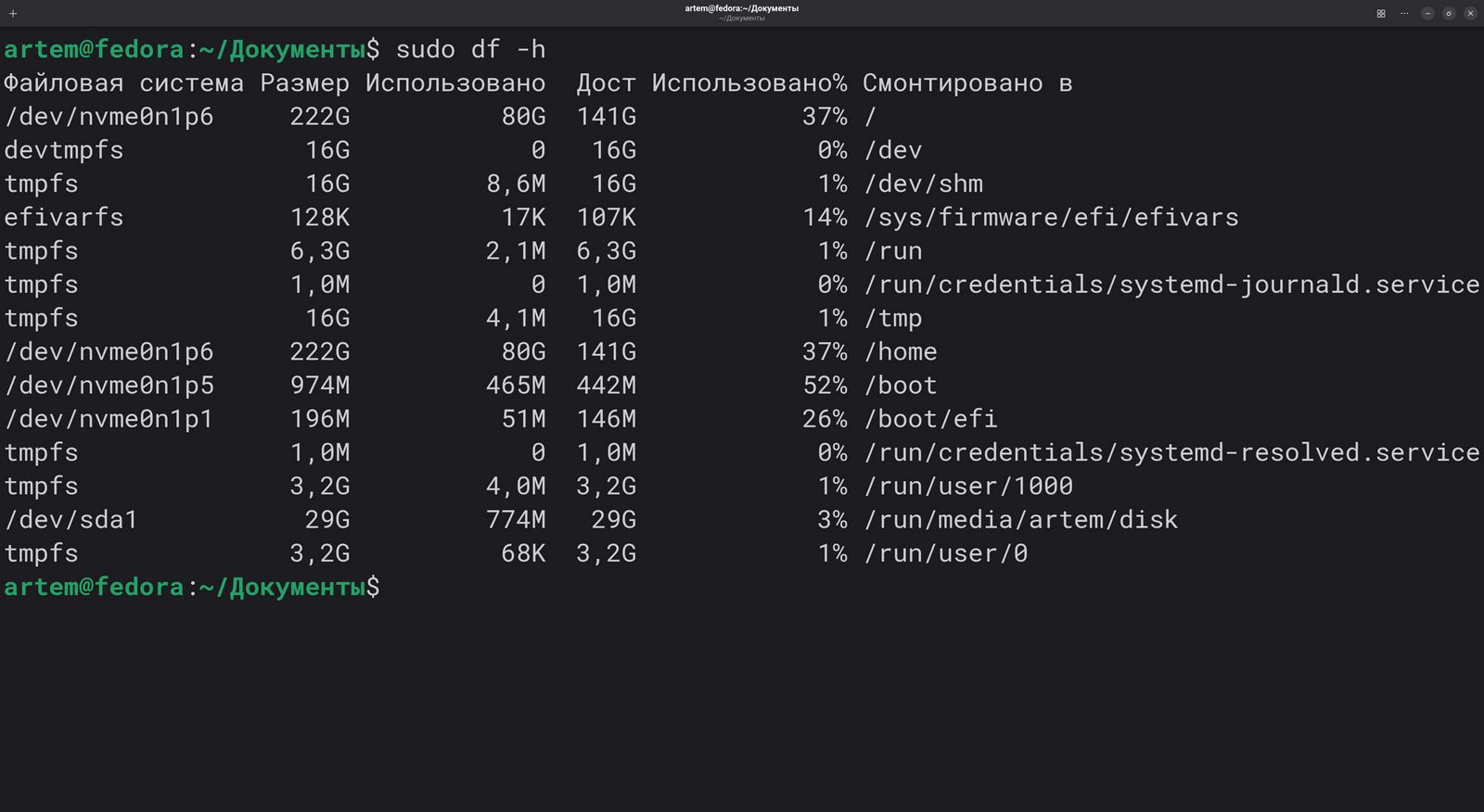Click the /run/media/artem/disk mount path

pyautogui.click(x=1020, y=520)
